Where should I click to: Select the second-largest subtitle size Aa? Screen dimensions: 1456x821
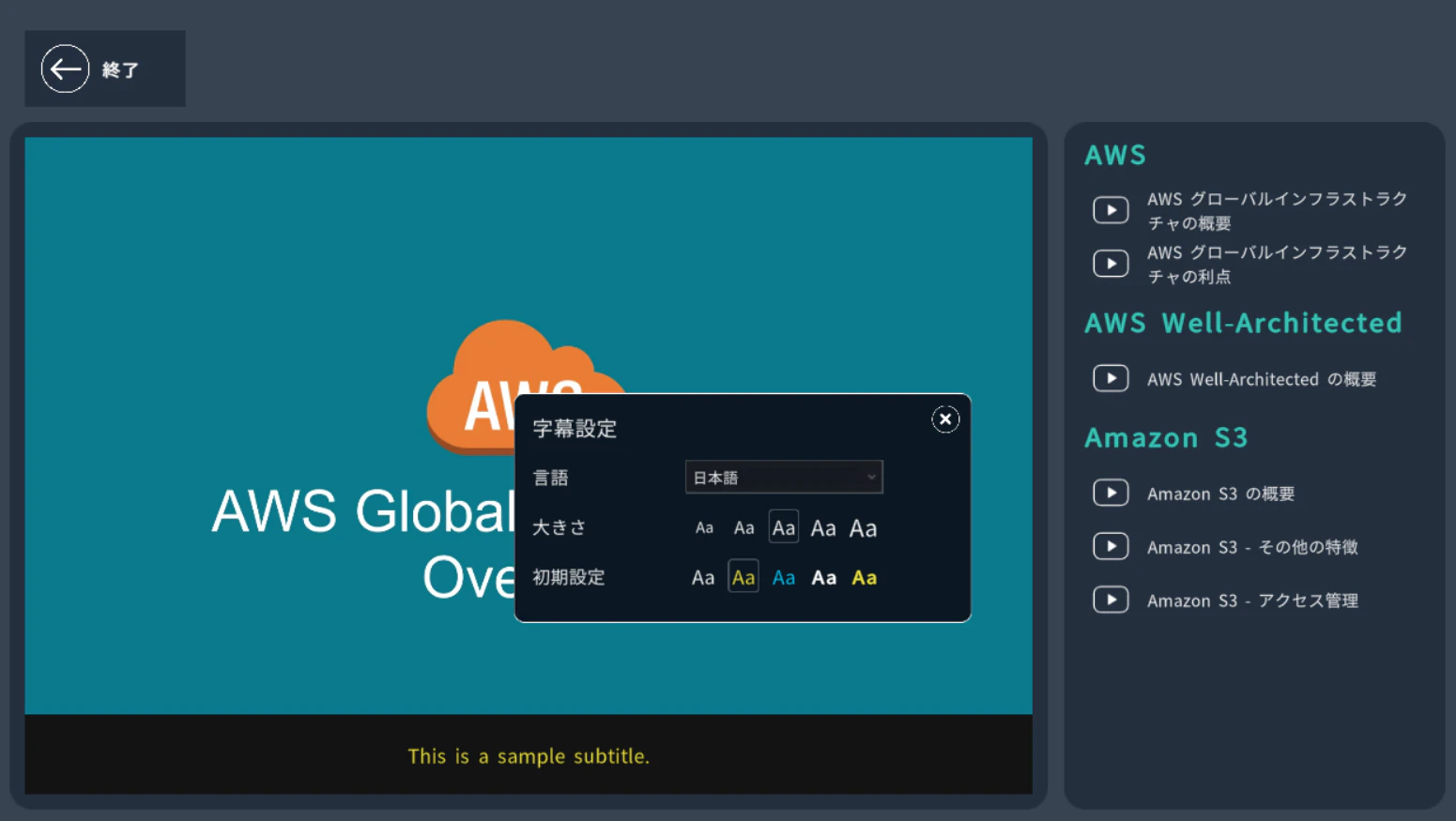pos(823,528)
